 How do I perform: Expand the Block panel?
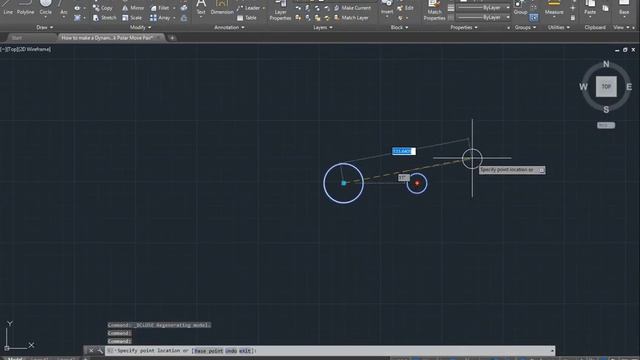point(399,27)
